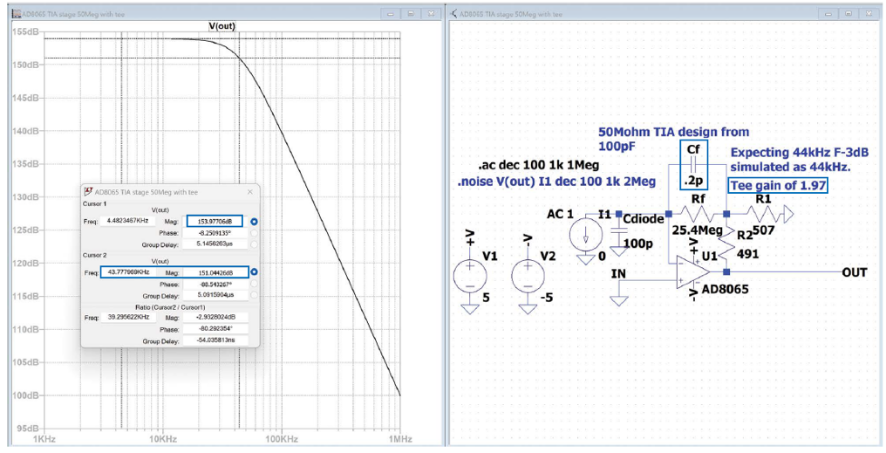Image resolution: width=886 pixels, height=453 pixels.
Task: Minimize the schematic window
Action: (827, 14)
